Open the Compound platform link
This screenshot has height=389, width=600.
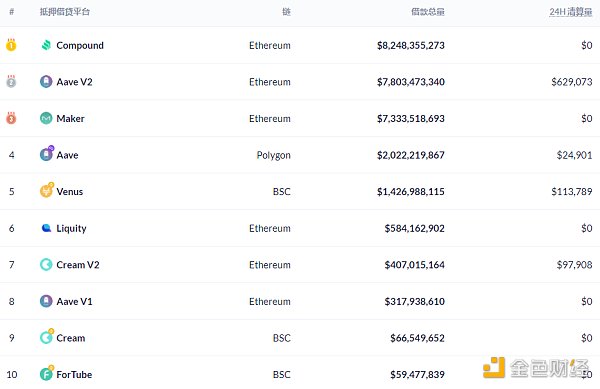coord(80,46)
